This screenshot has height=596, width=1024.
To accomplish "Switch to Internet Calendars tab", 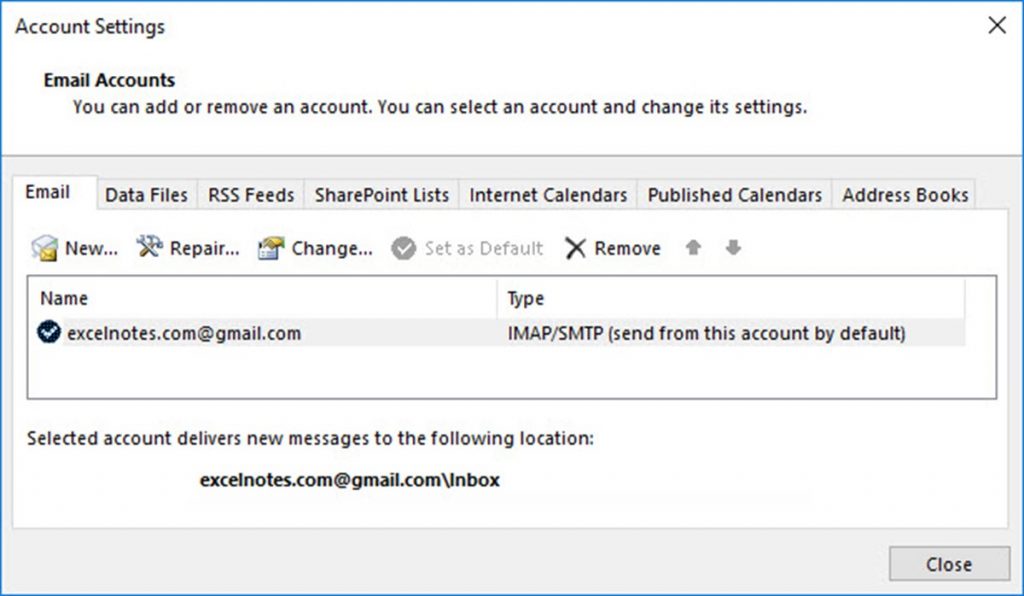I will pyautogui.click(x=547, y=195).
